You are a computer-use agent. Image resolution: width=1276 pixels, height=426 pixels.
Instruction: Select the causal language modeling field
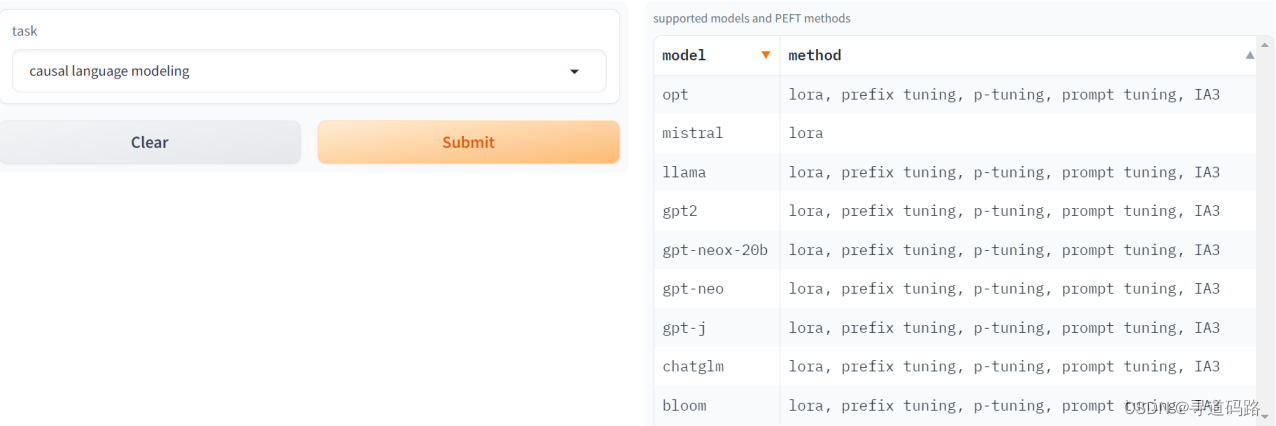pyautogui.click(x=309, y=71)
